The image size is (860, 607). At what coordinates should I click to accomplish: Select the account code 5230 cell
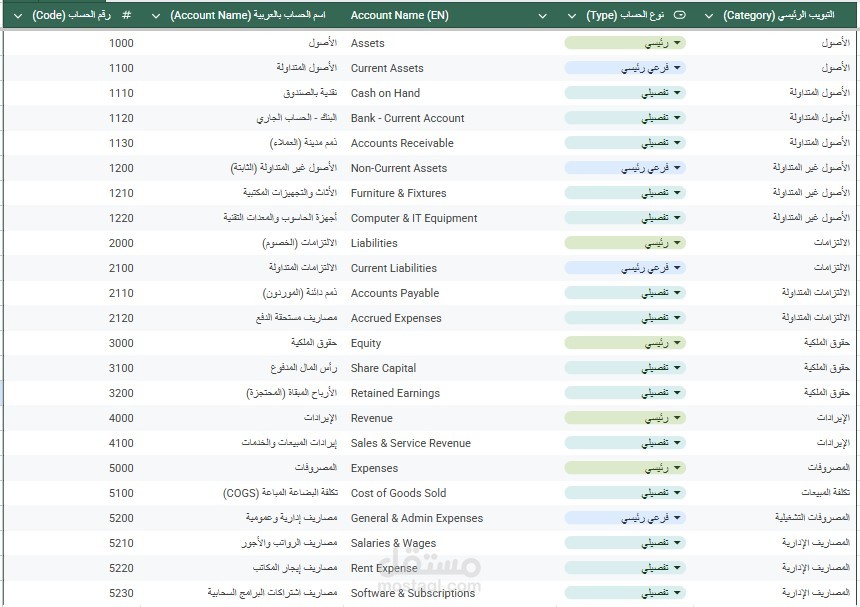(x=72, y=593)
